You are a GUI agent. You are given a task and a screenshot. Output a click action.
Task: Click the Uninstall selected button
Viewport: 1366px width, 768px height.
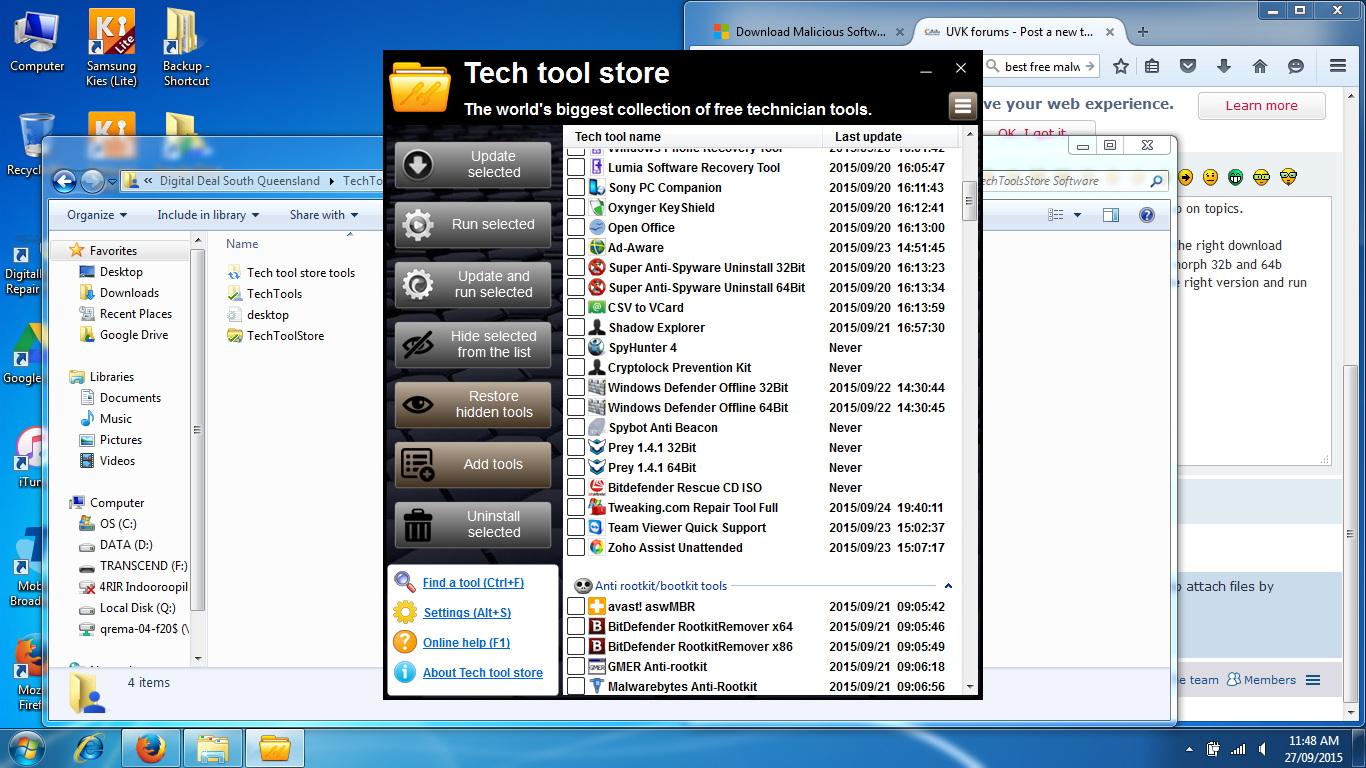tap(473, 525)
